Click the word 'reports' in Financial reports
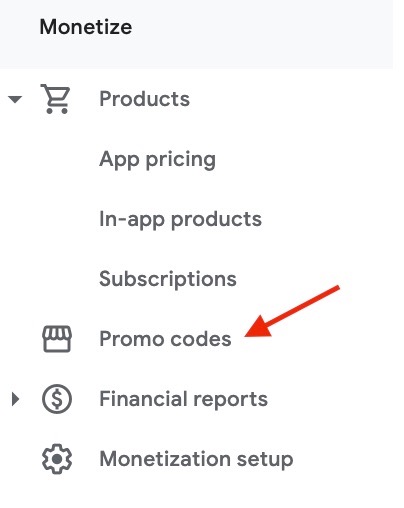This screenshot has height=508, width=404. (x=231, y=399)
